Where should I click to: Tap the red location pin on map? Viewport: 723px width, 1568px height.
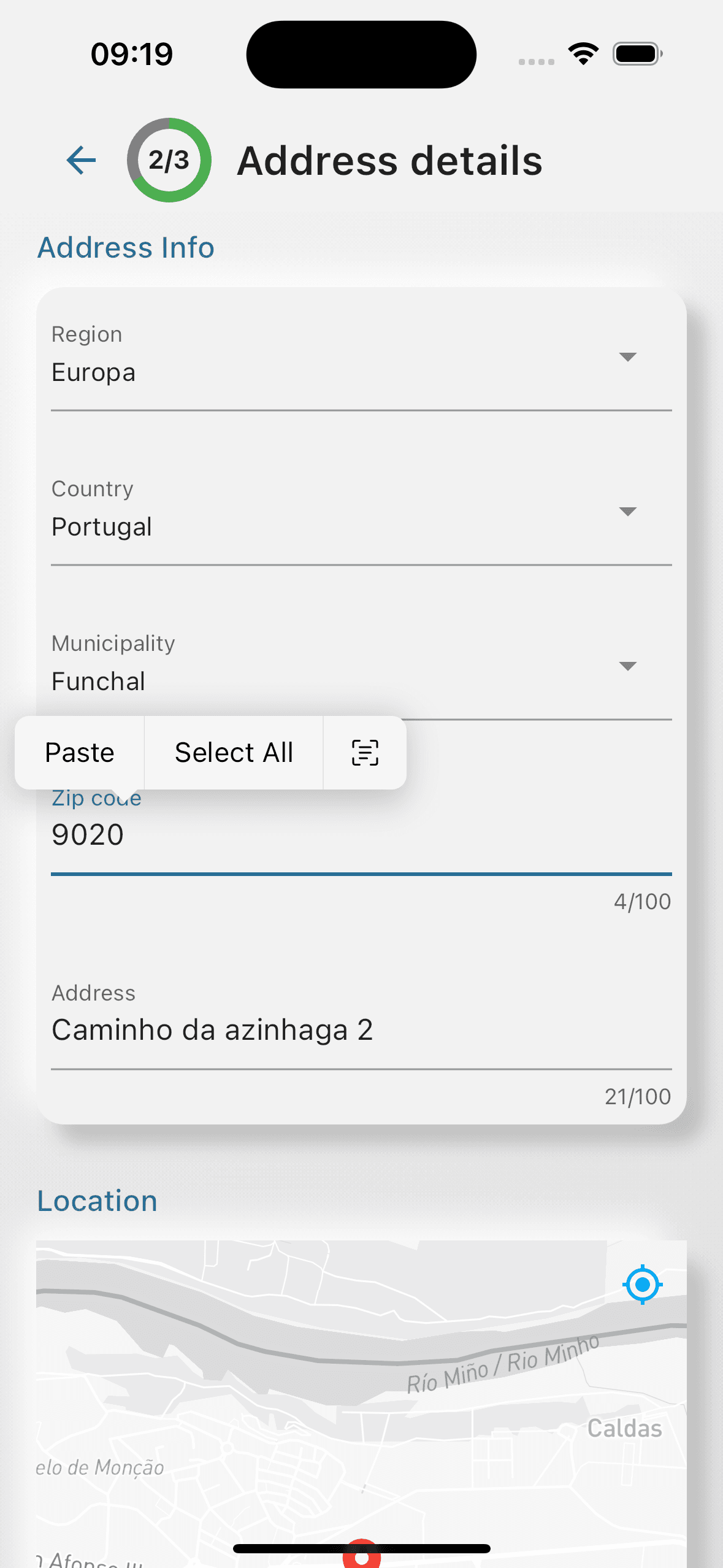(x=361, y=1555)
